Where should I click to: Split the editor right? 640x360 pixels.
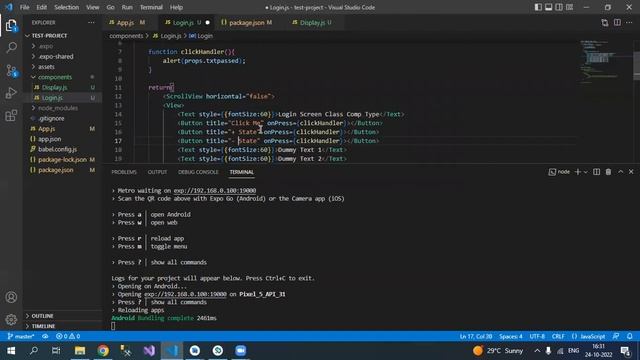pos(617,22)
